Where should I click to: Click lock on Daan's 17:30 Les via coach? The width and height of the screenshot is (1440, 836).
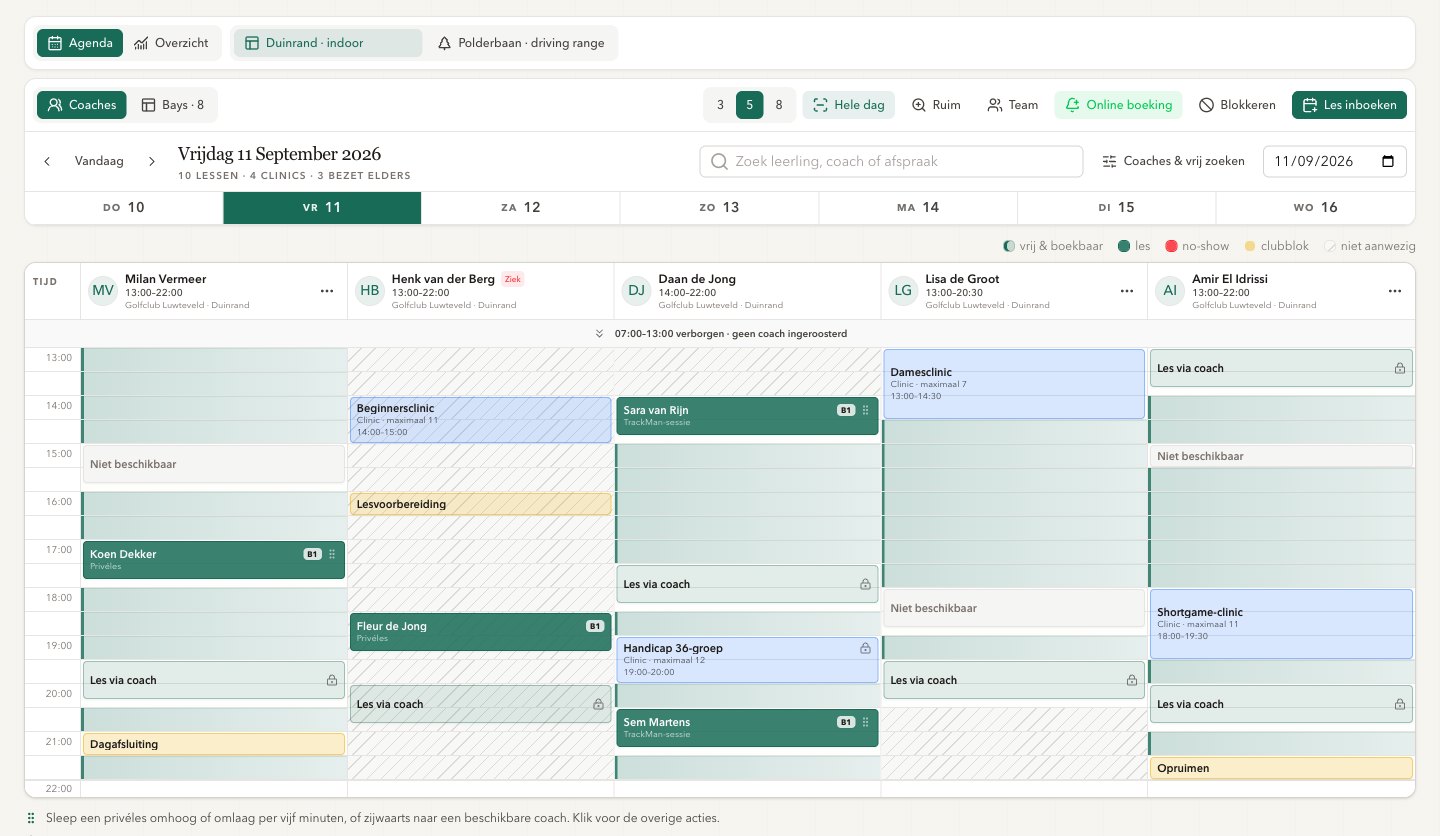tap(866, 584)
